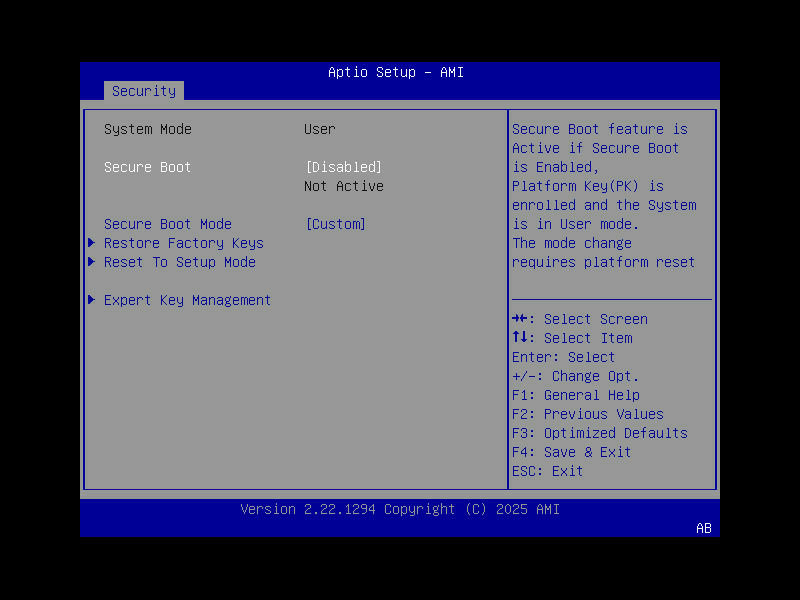Image resolution: width=800 pixels, height=600 pixels.
Task: Switch to the Security tab
Action: tap(143, 91)
